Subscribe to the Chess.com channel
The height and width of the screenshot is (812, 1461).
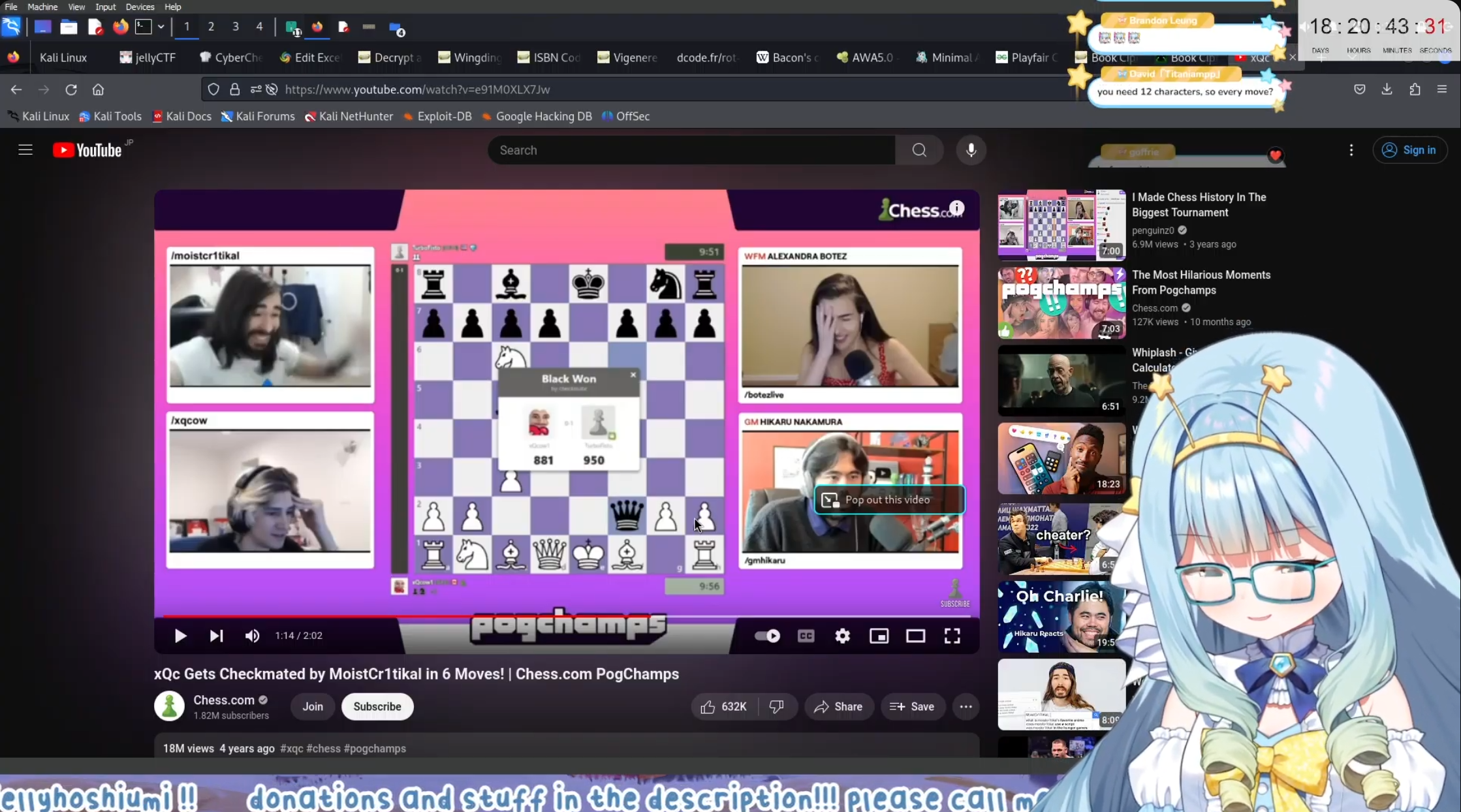click(377, 707)
